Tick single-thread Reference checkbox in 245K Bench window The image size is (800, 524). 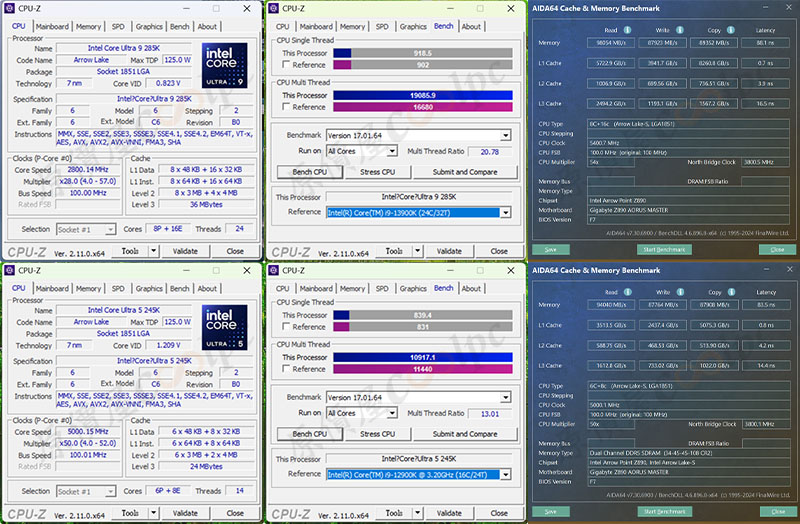coord(286,327)
